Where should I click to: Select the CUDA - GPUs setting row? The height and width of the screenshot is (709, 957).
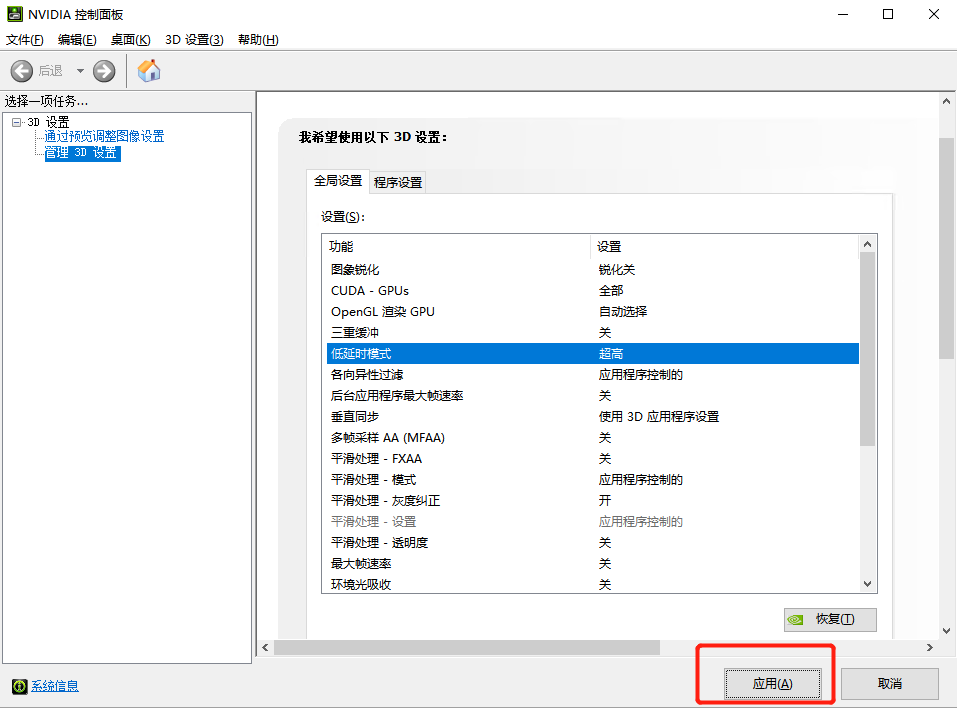pyautogui.click(x=593, y=291)
